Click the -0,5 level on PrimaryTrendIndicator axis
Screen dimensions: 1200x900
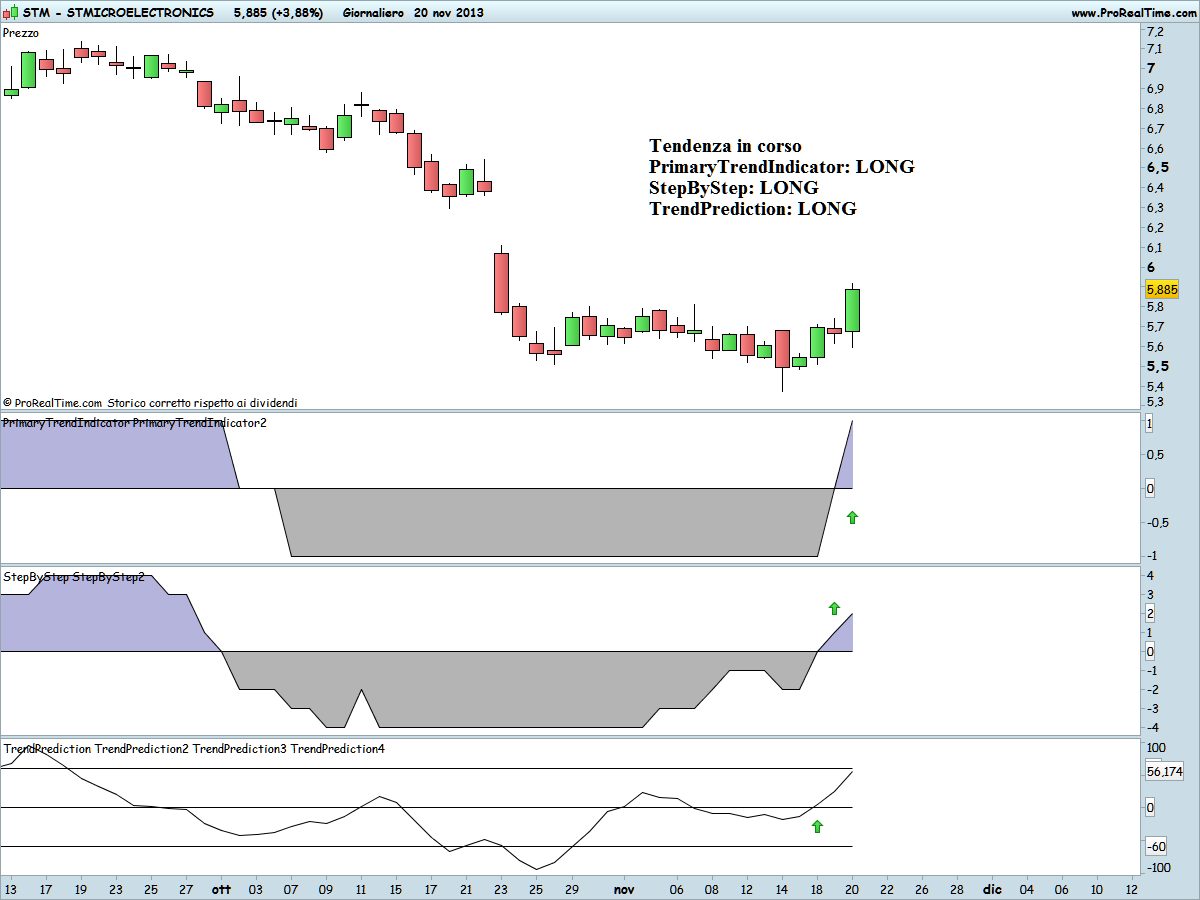(x=1156, y=522)
